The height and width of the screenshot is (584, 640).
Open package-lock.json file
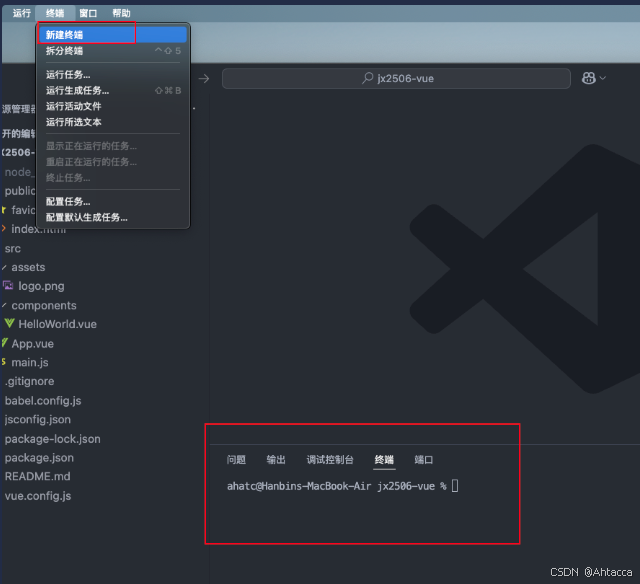52,439
